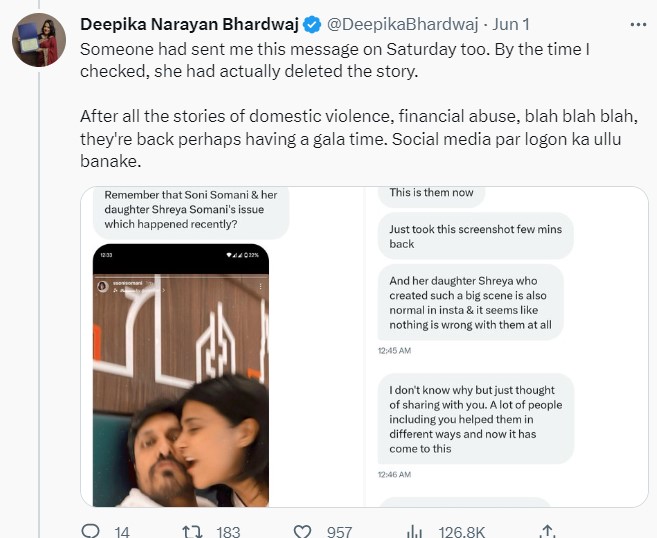
Task: Click the "Just took this screenshot" message bubble
Action: tap(475, 236)
